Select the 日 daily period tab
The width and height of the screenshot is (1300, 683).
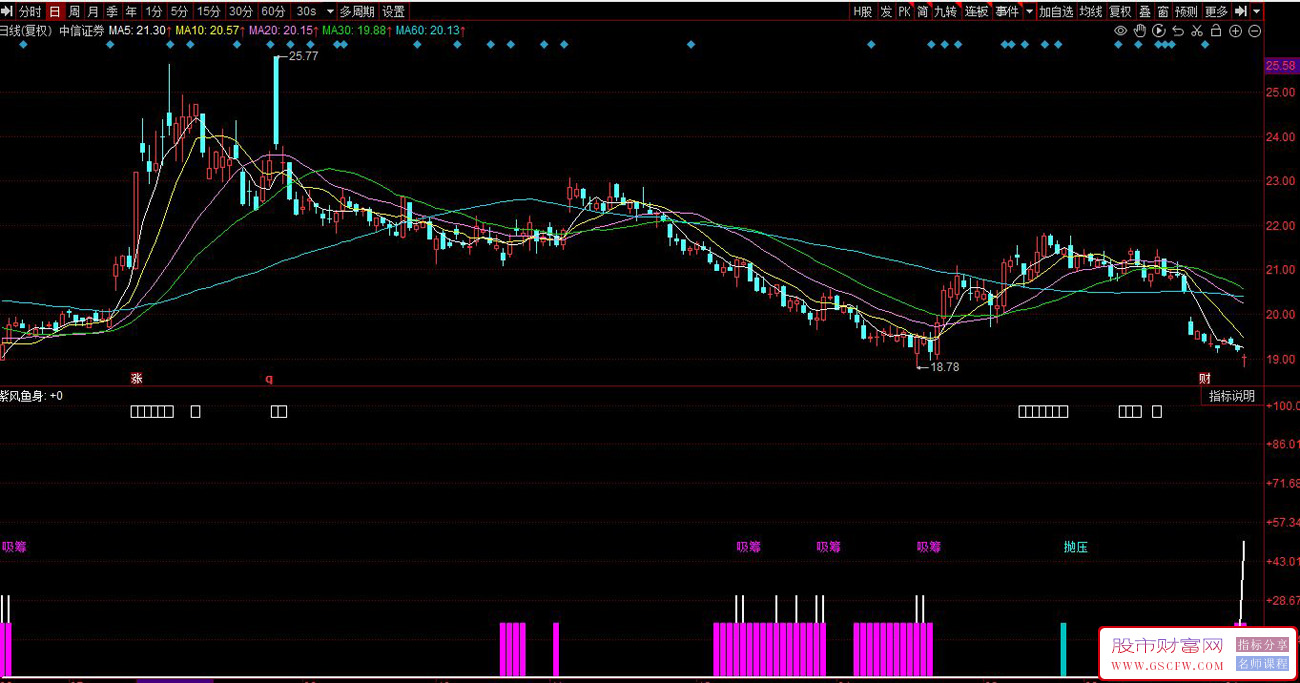[54, 11]
